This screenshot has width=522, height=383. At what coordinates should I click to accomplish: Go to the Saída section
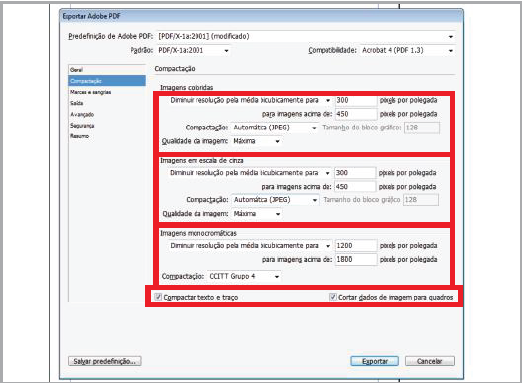click(x=76, y=103)
